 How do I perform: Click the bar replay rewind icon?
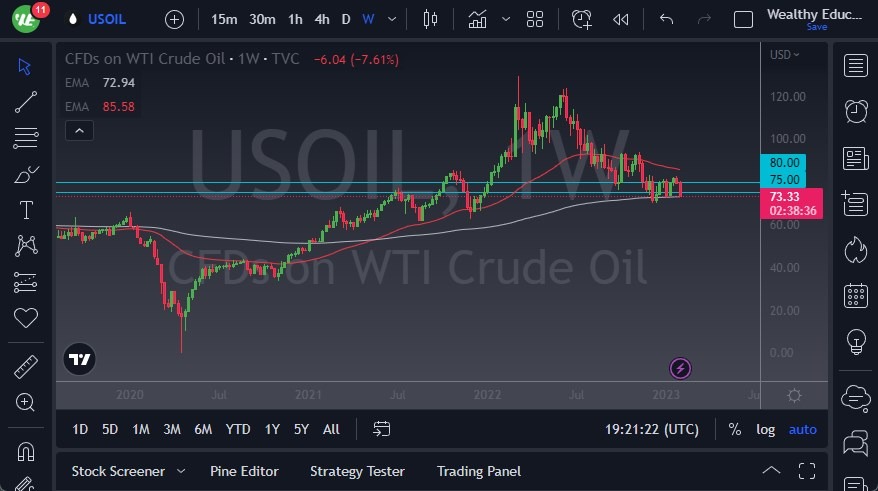pyautogui.click(x=621, y=19)
